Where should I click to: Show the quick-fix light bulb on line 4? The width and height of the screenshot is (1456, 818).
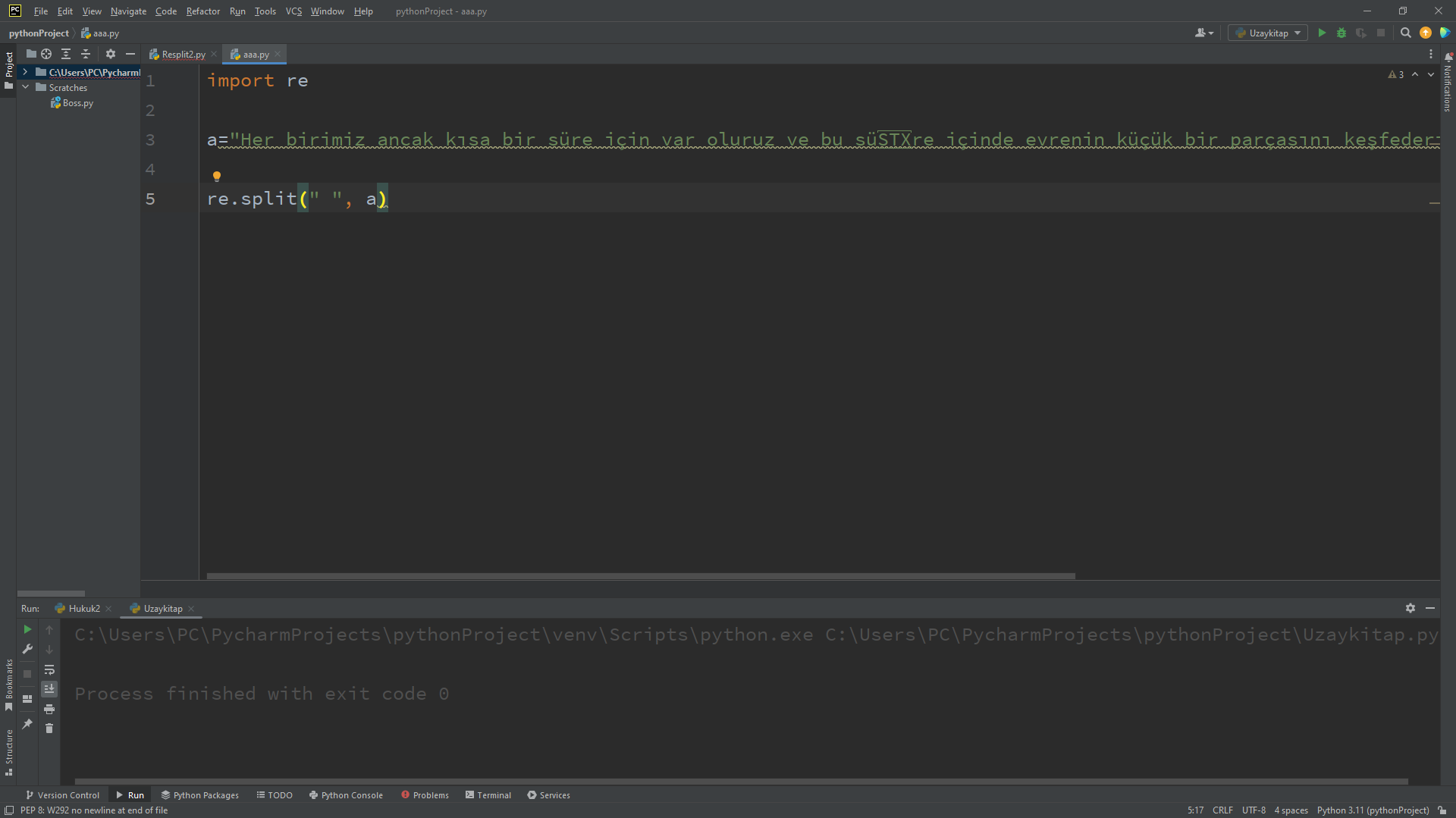[217, 176]
